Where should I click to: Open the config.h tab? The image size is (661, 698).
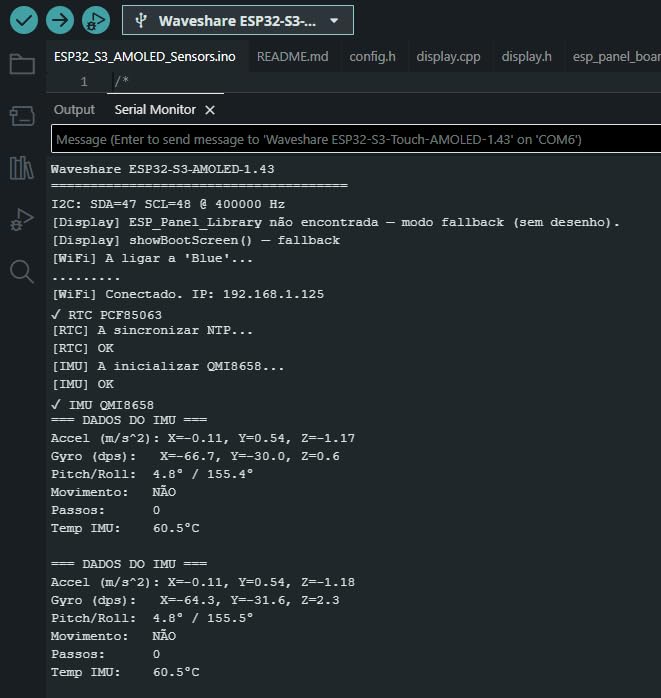(372, 57)
